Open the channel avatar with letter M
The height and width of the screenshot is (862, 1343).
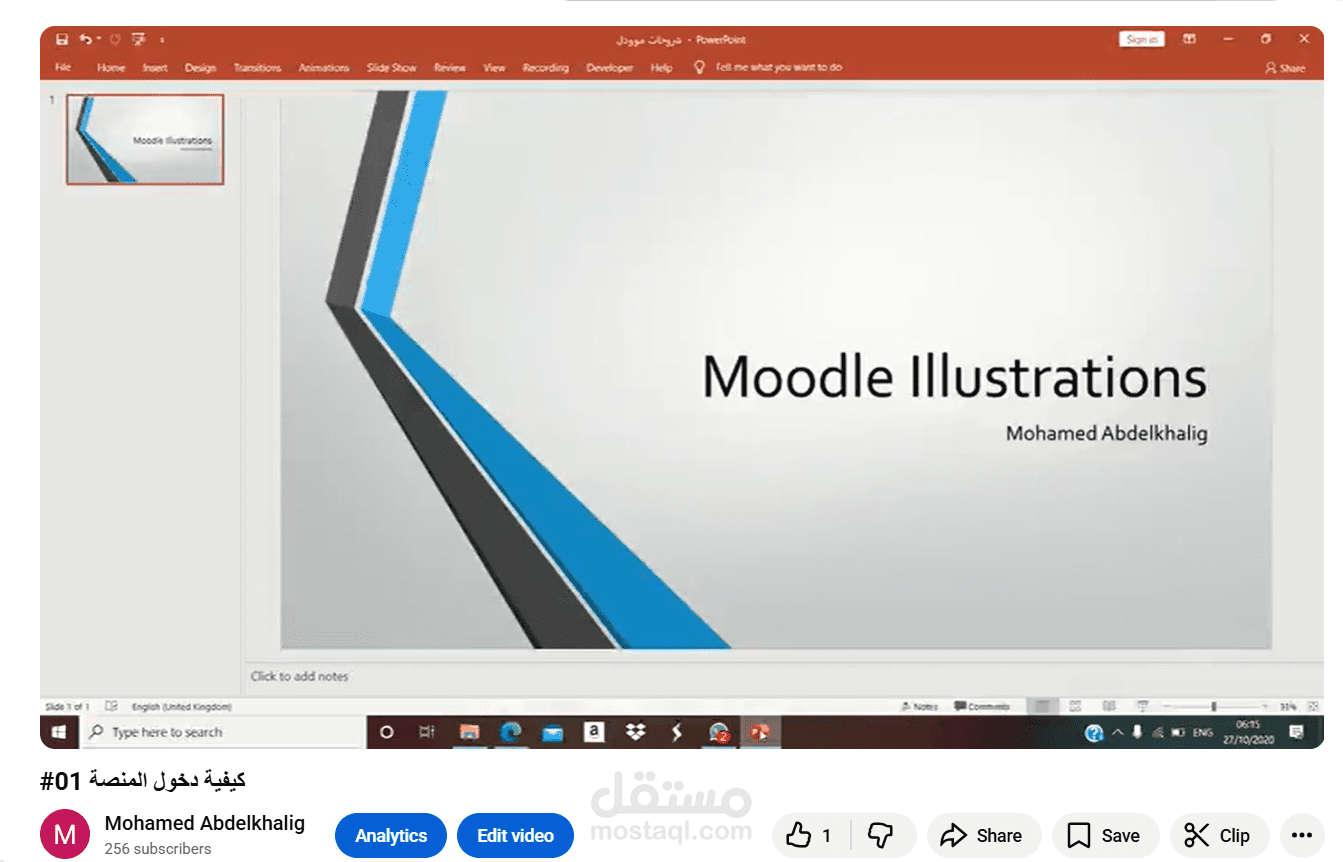[65, 835]
